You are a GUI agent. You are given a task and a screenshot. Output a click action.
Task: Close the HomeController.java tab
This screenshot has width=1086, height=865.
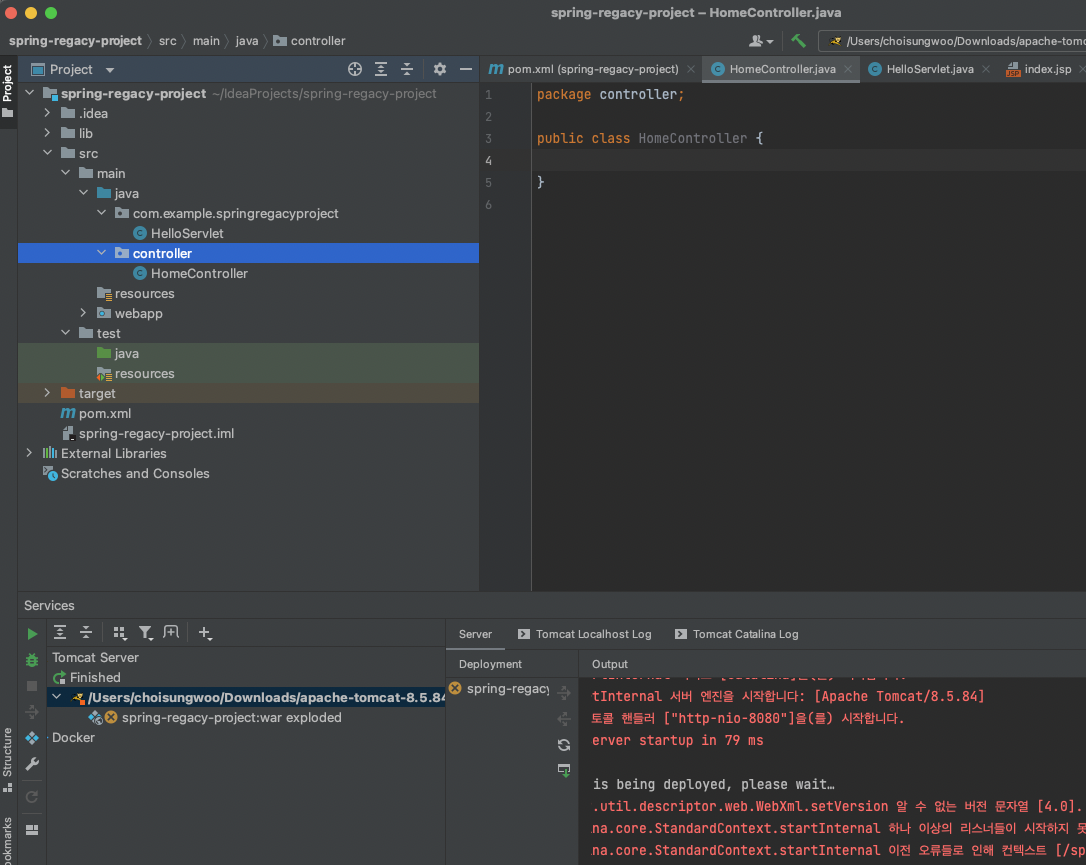[x=848, y=69]
